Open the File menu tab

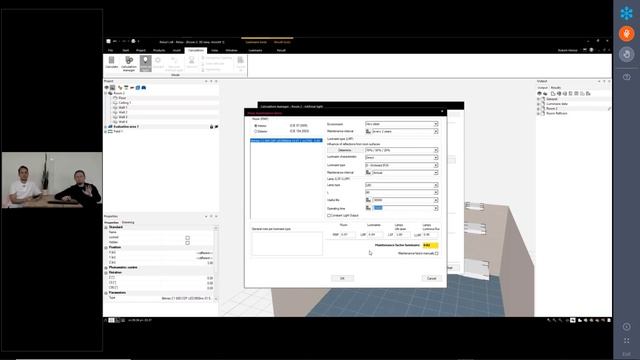tap(110, 50)
